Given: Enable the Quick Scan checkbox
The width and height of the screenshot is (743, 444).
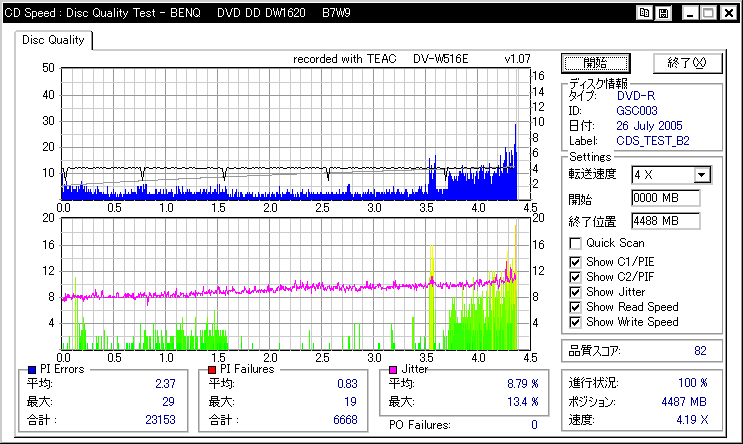Looking at the screenshot, I should click(x=575, y=244).
